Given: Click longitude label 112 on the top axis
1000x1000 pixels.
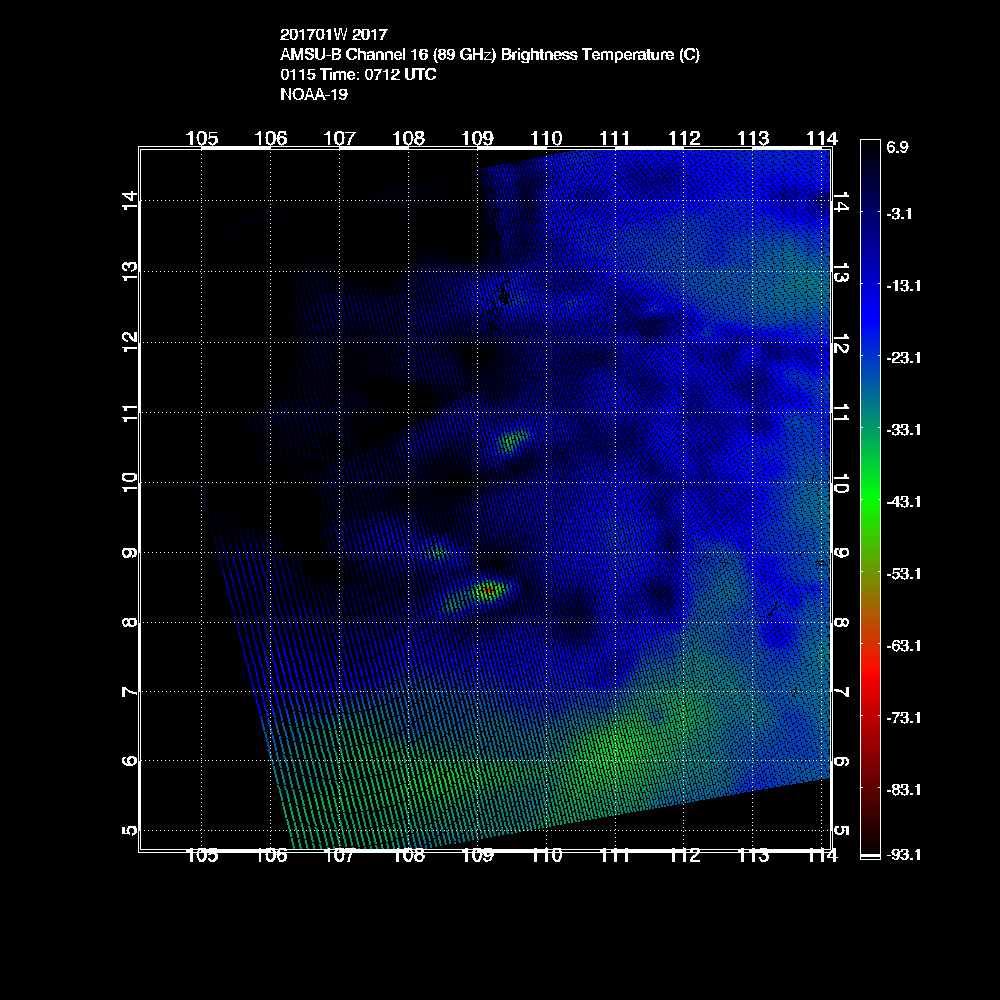Looking at the screenshot, I should [684, 138].
